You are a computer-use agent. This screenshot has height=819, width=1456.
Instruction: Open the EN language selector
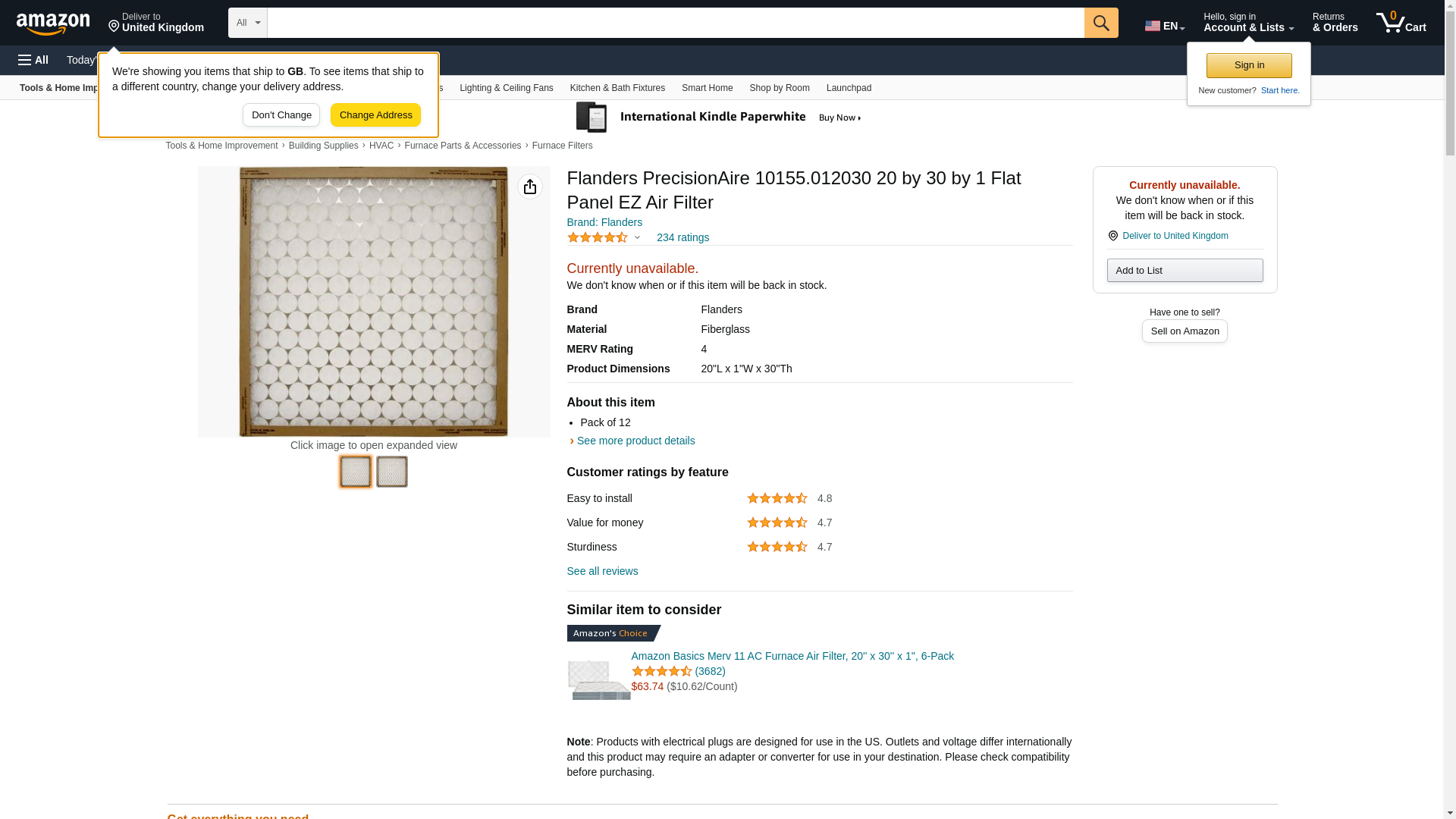point(1164,26)
